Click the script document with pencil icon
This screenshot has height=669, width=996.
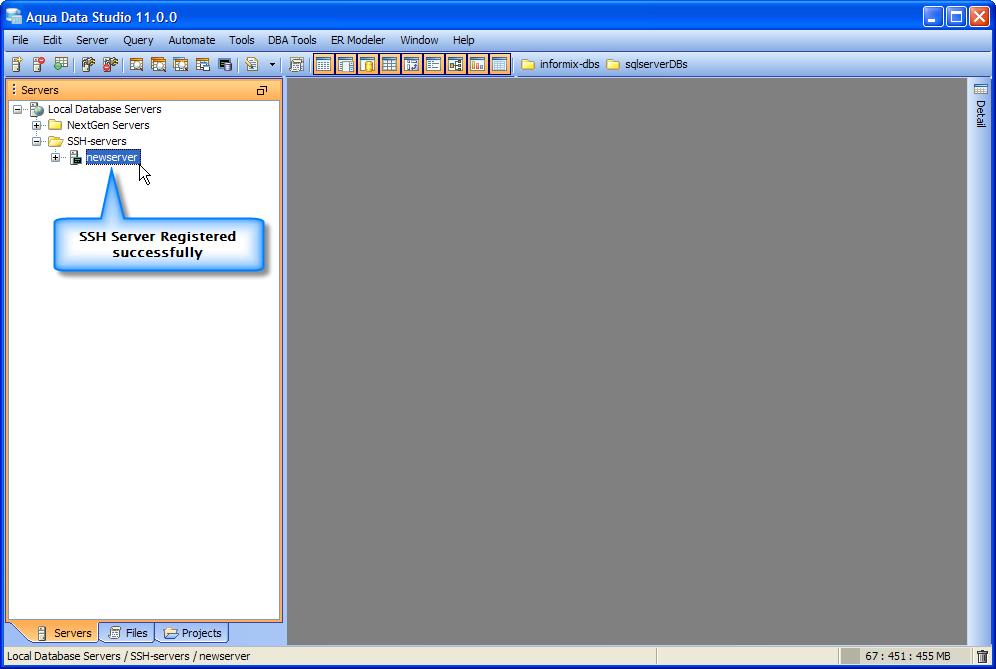click(x=252, y=64)
